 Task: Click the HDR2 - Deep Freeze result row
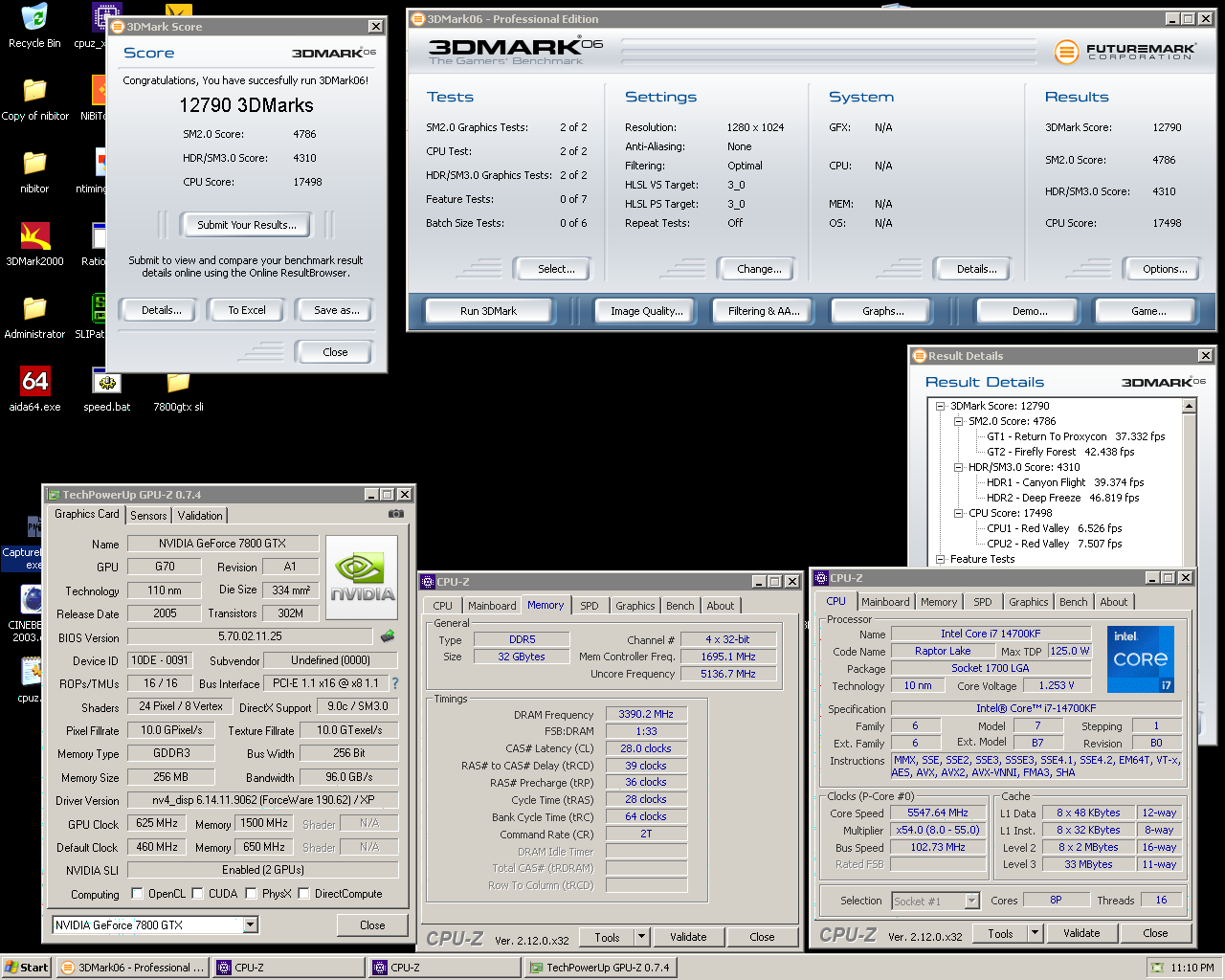(x=1063, y=498)
